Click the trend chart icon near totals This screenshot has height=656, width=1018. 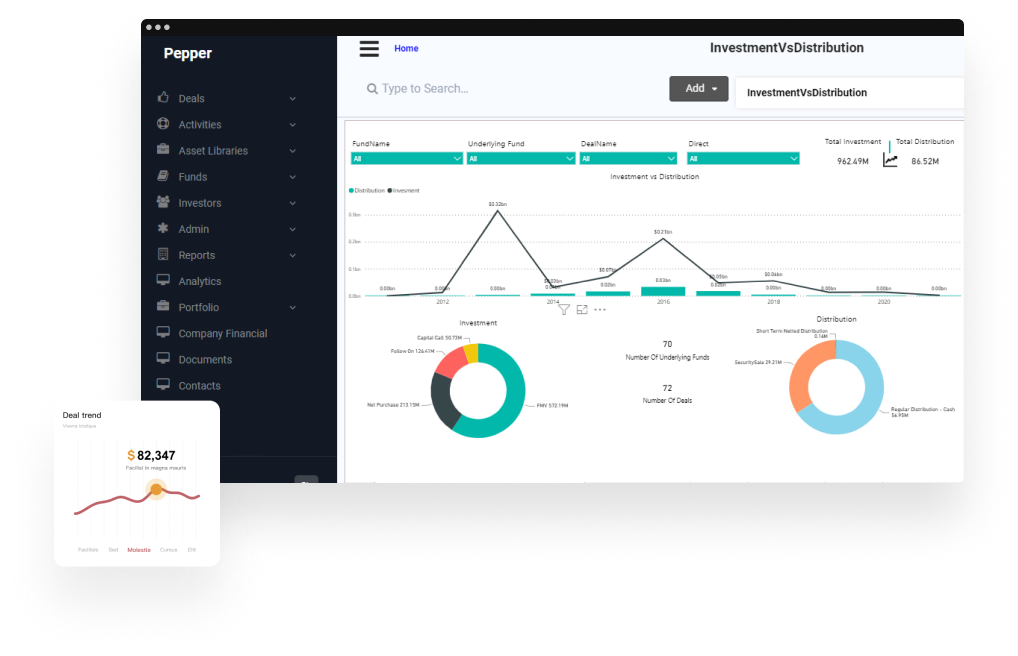coord(890,160)
